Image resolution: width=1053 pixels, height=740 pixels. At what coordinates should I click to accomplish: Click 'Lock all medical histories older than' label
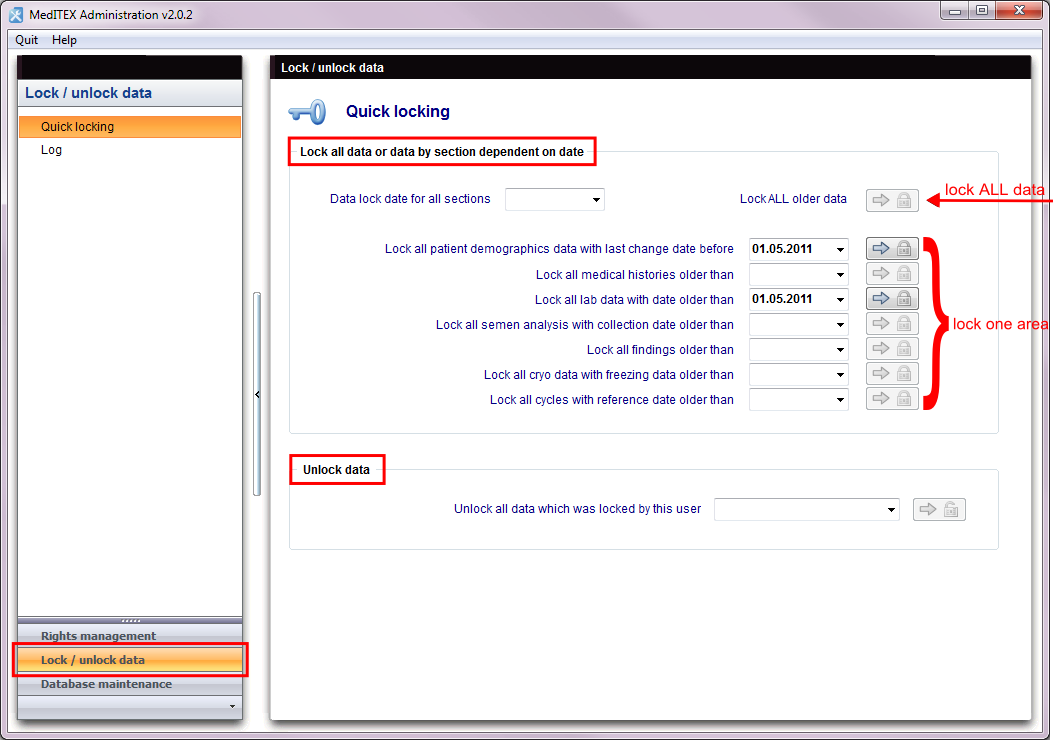pos(635,275)
